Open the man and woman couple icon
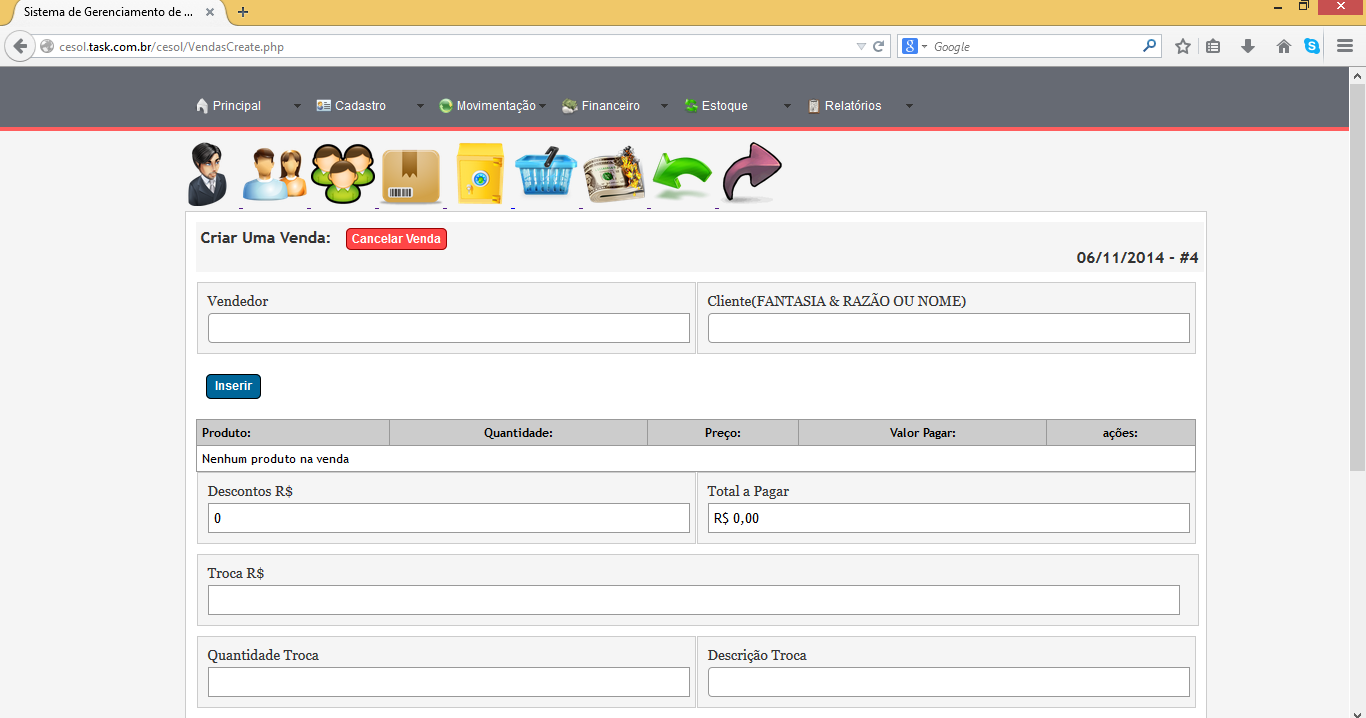This screenshot has width=1366, height=718. click(274, 174)
